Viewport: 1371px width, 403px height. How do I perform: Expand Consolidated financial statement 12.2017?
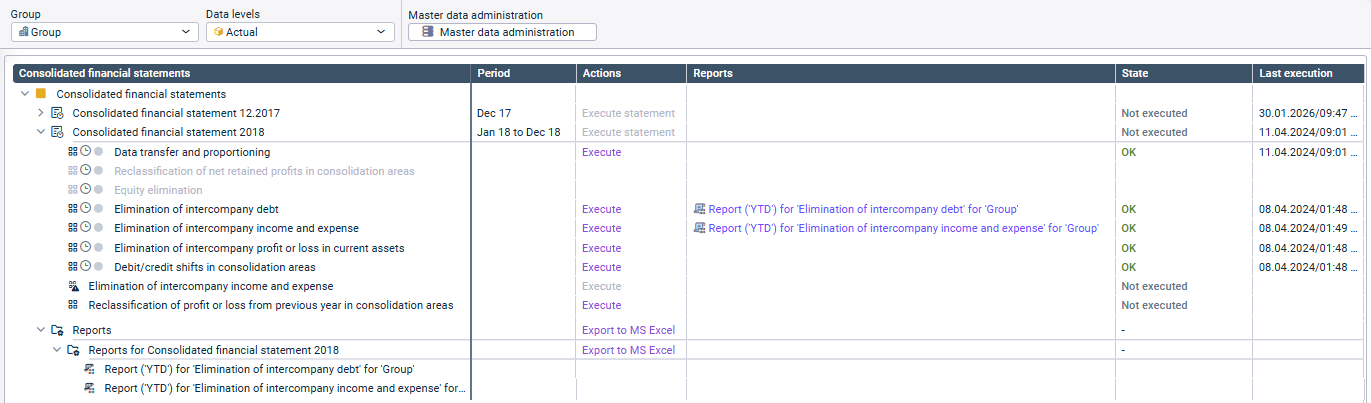41,113
